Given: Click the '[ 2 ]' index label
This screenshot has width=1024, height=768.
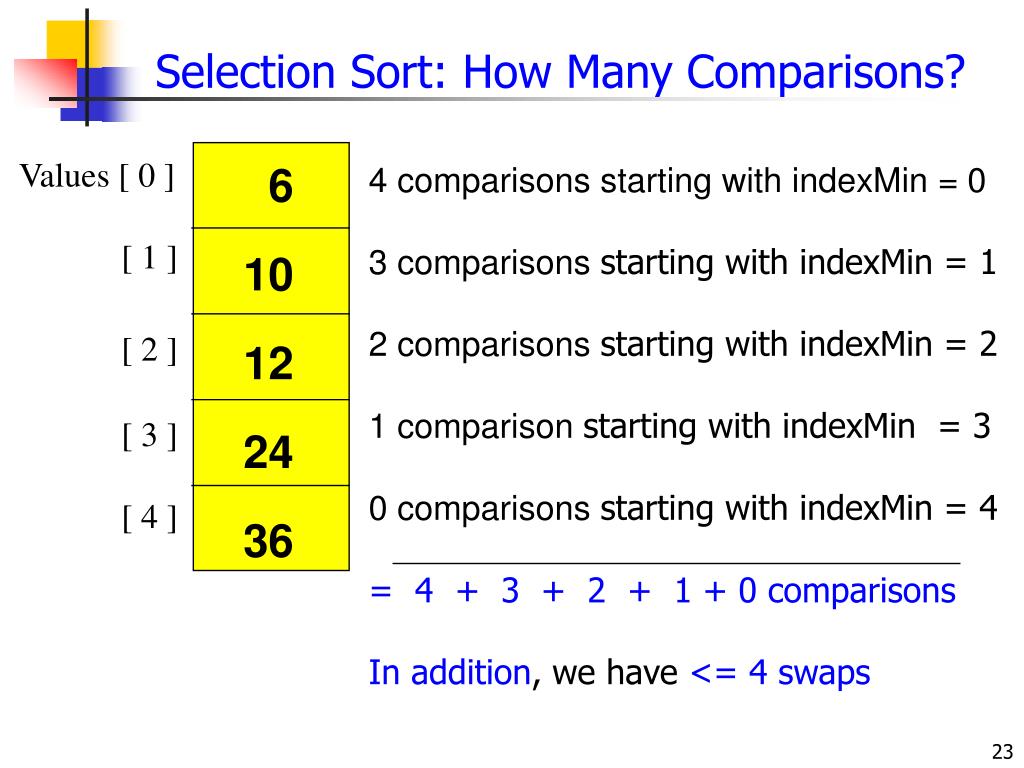Looking at the screenshot, I should [x=150, y=351].
